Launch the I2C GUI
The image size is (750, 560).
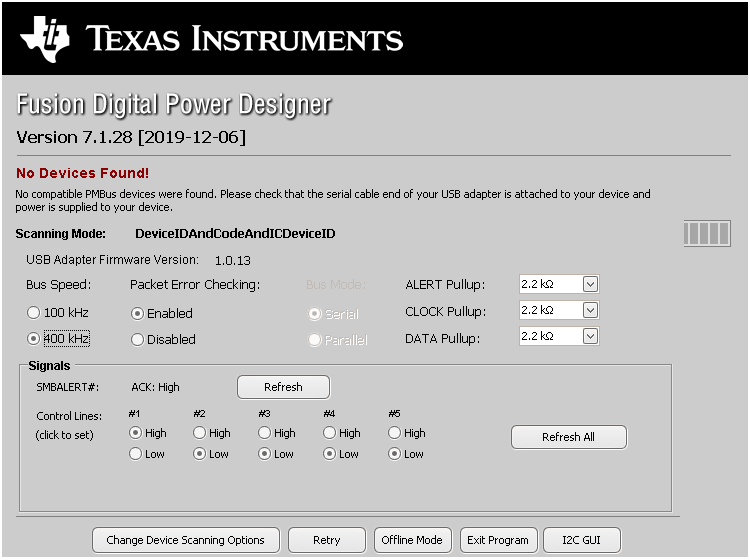click(583, 540)
